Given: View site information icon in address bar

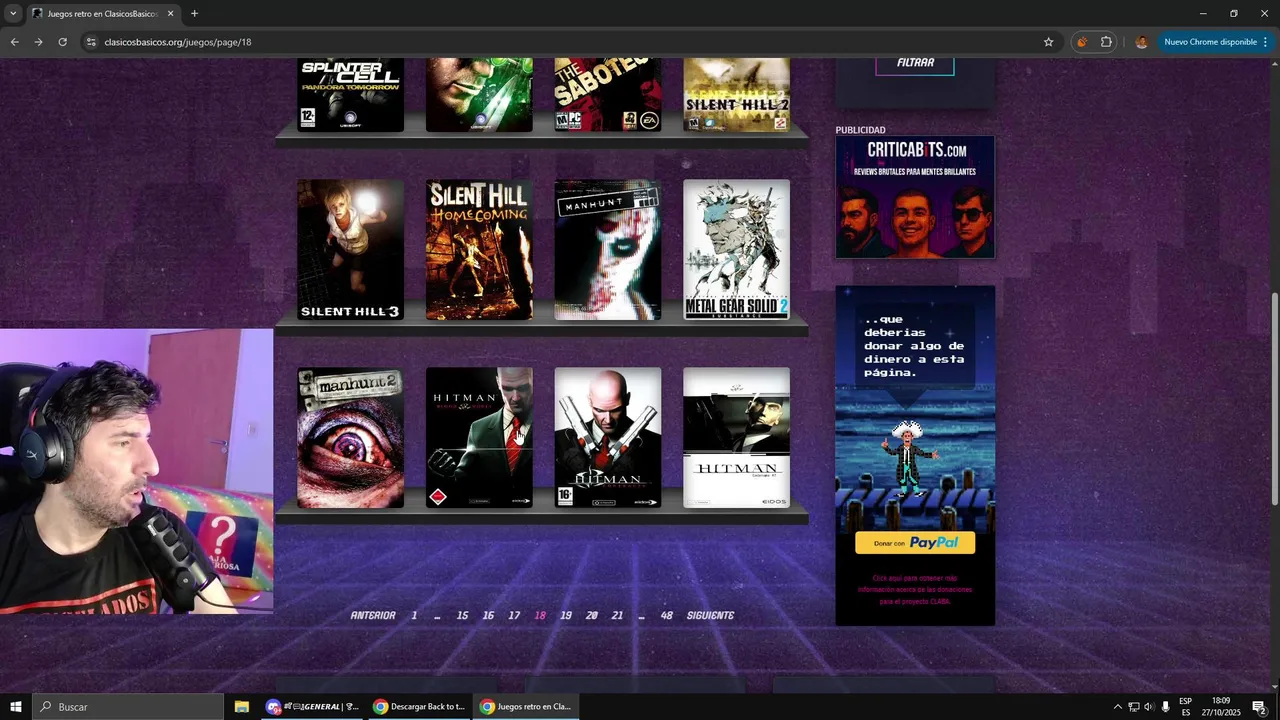Looking at the screenshot, I should pyautogui.click(x=90, y=42).
